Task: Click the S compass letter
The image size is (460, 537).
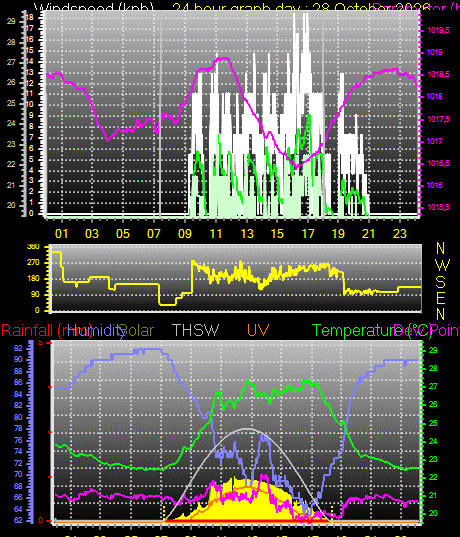Action: click(x=440, y=282)
